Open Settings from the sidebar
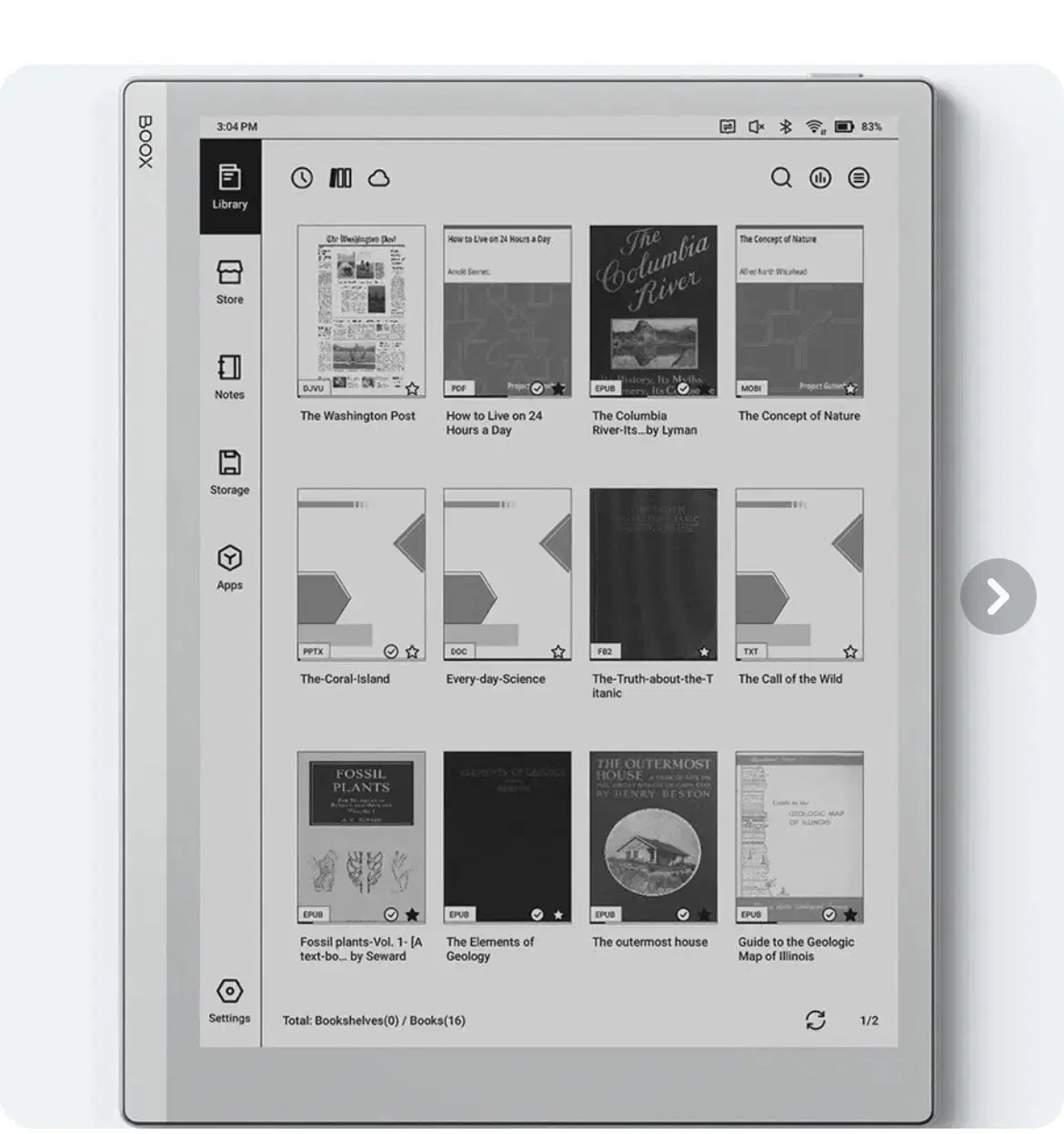 229,1000
